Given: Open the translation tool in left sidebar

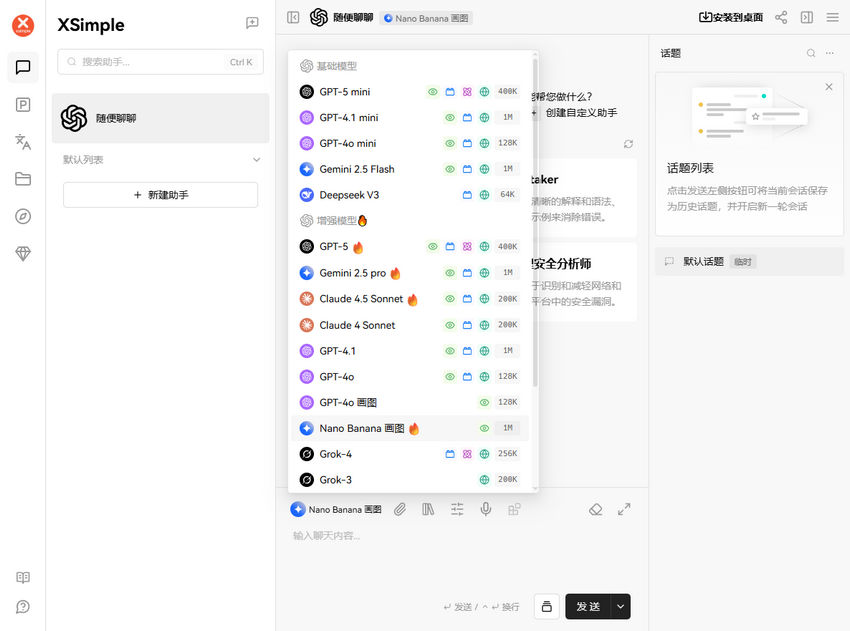Looking at the screenshot, I should (x=23, y=142).
